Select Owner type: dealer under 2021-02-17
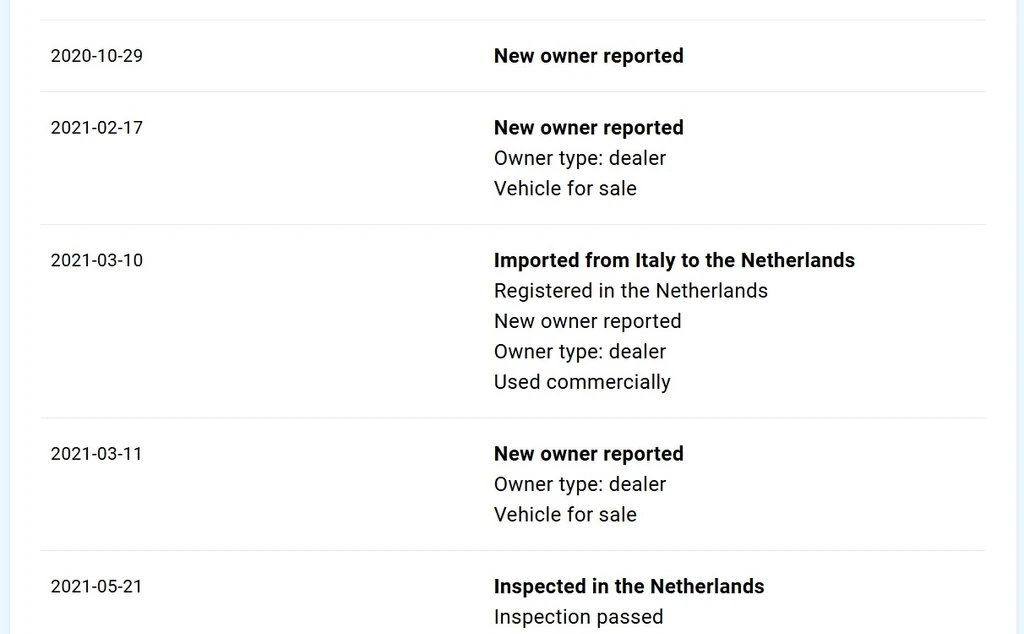Image resolution: width=1024 pixels, height=634 pixels. 580,159
